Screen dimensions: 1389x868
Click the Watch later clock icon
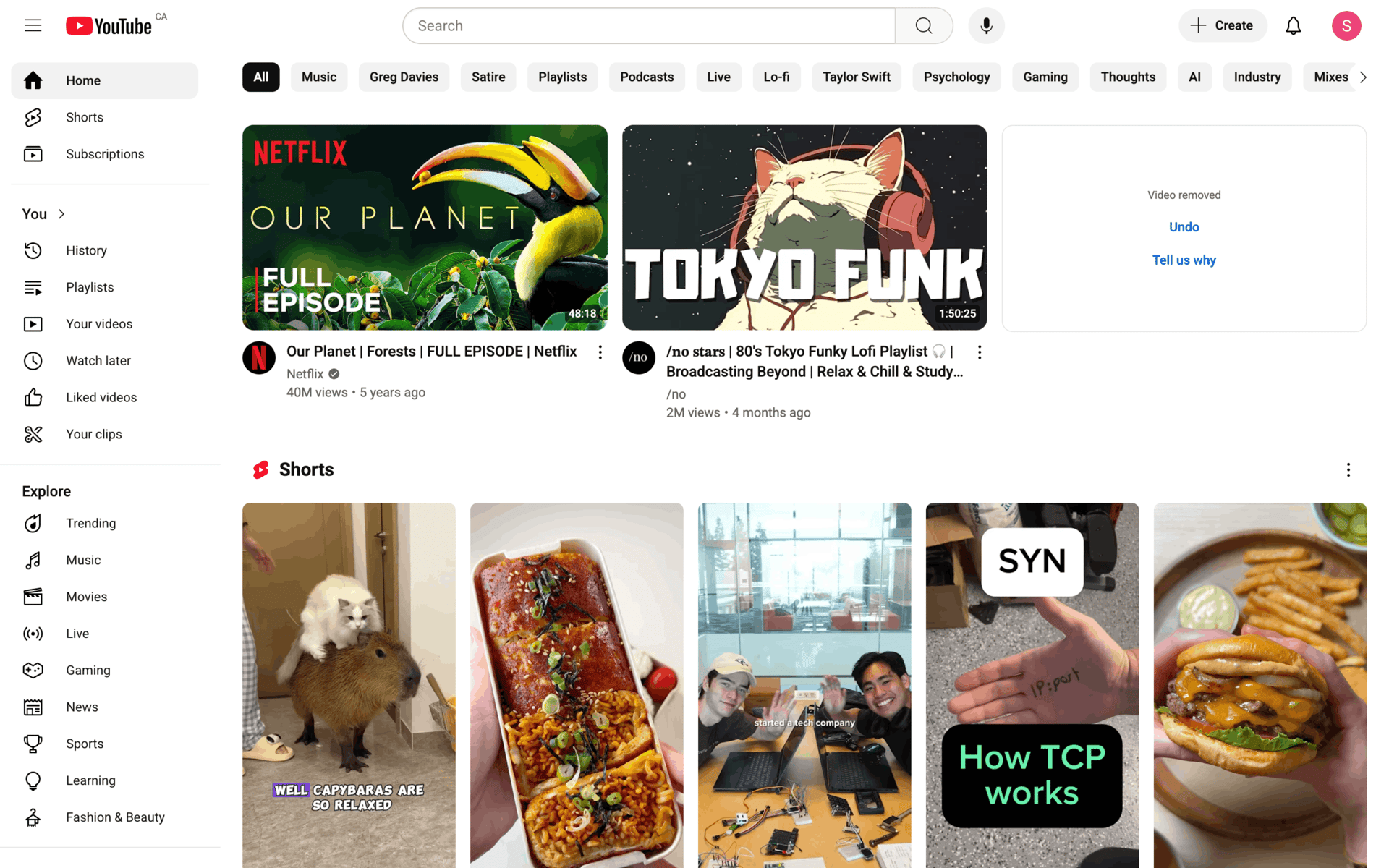(33, 361)
